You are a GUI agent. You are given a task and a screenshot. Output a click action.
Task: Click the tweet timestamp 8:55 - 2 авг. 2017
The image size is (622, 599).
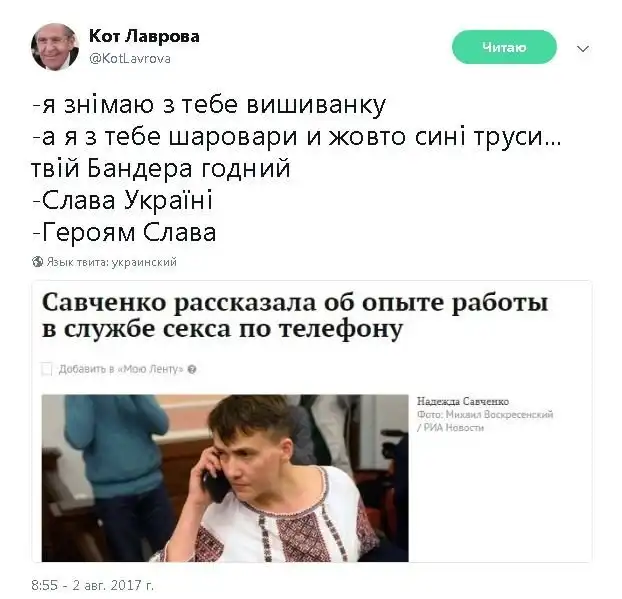point(92,585)
